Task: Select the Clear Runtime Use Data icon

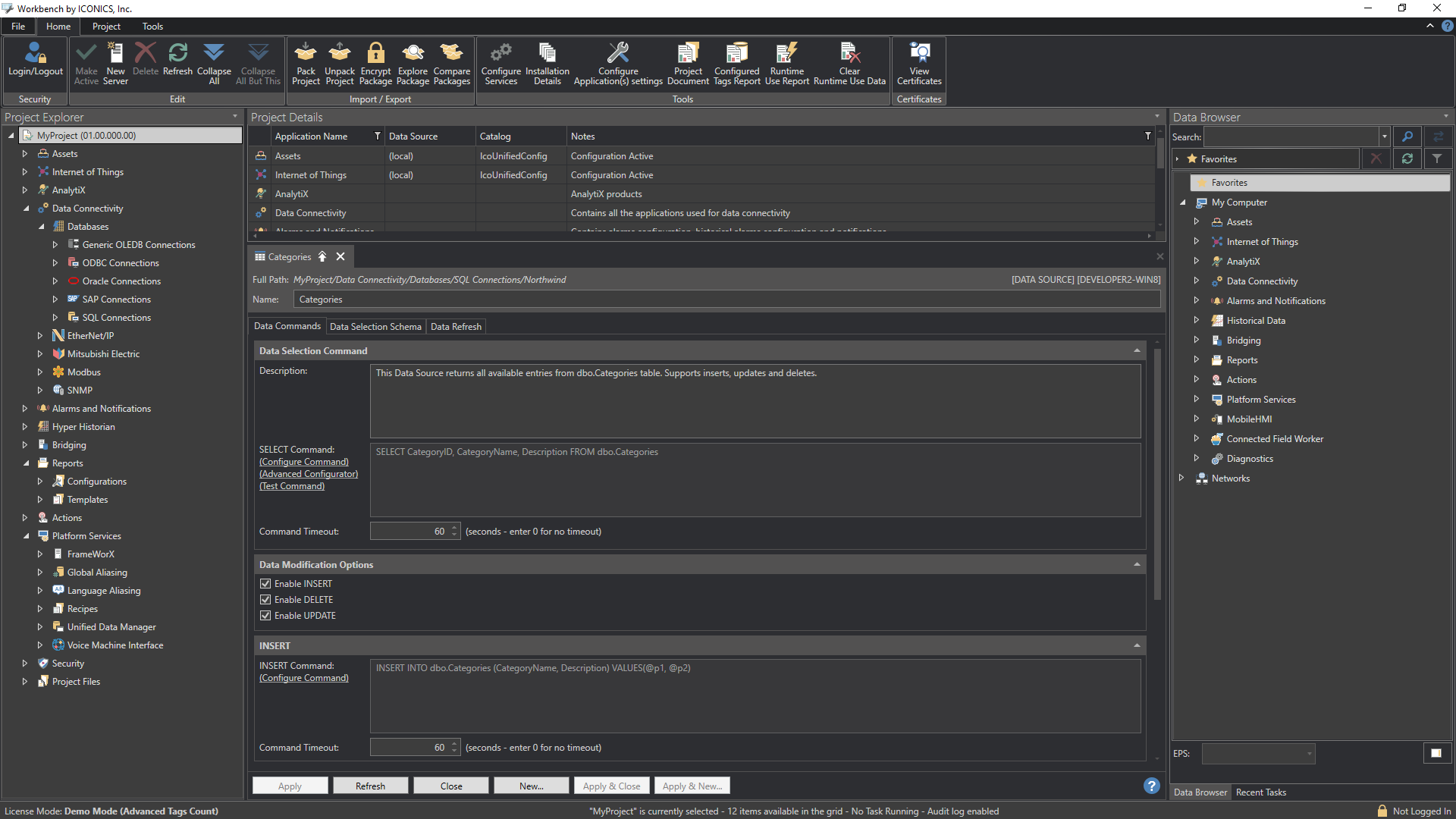Action: pos(849,64)
